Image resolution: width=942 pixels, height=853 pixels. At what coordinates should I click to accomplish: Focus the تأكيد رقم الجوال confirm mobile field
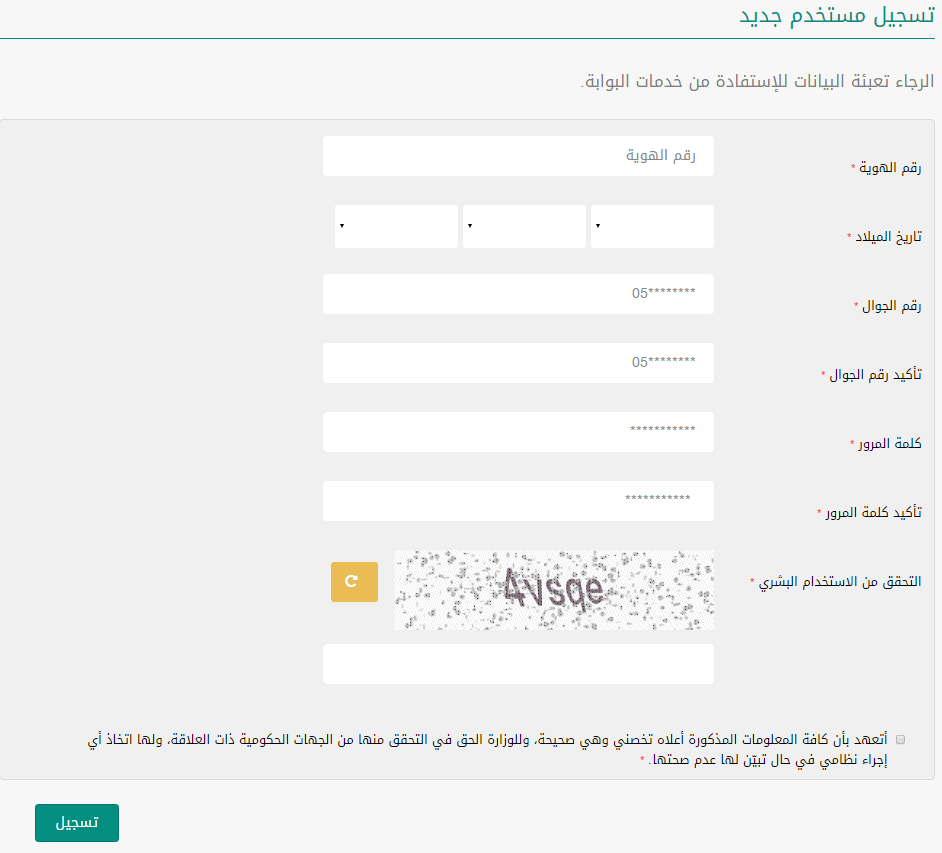coord(518,363)
